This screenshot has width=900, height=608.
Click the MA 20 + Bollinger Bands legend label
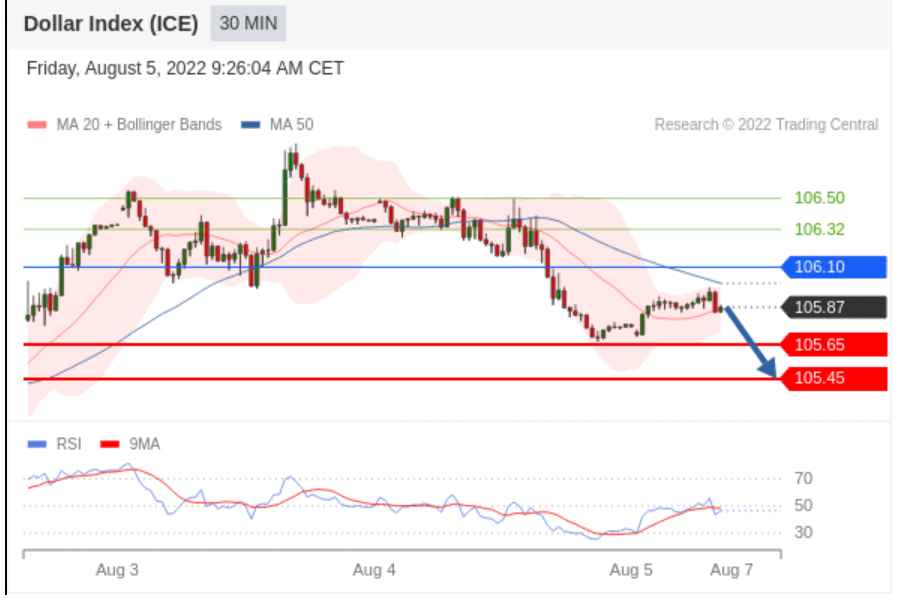(139, 125)
